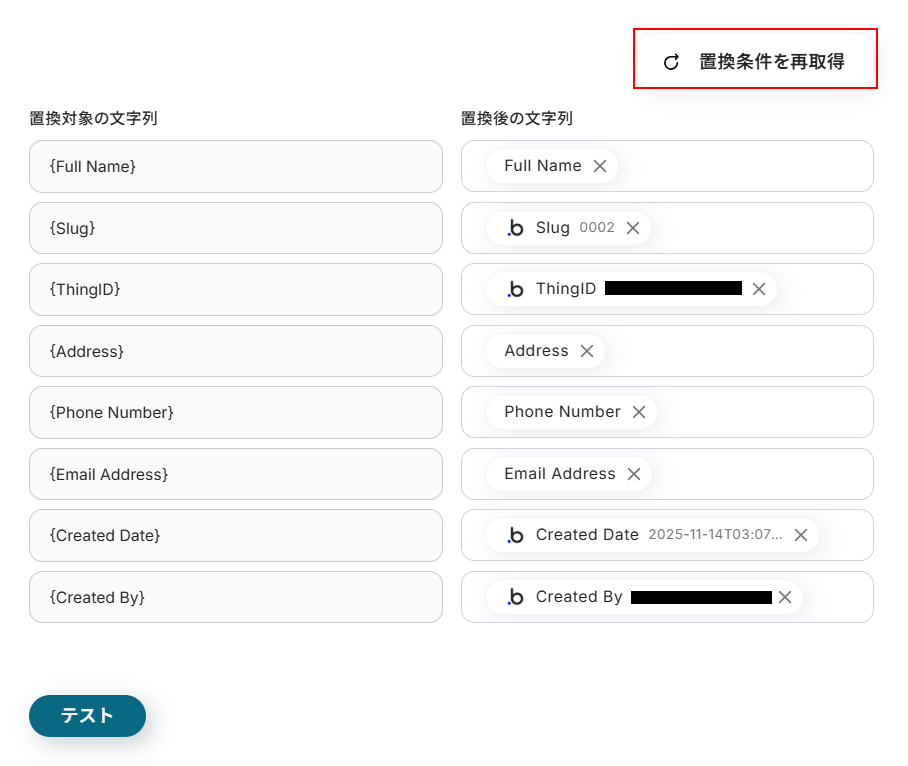Clear the Phone Number tag

[639, 412]
